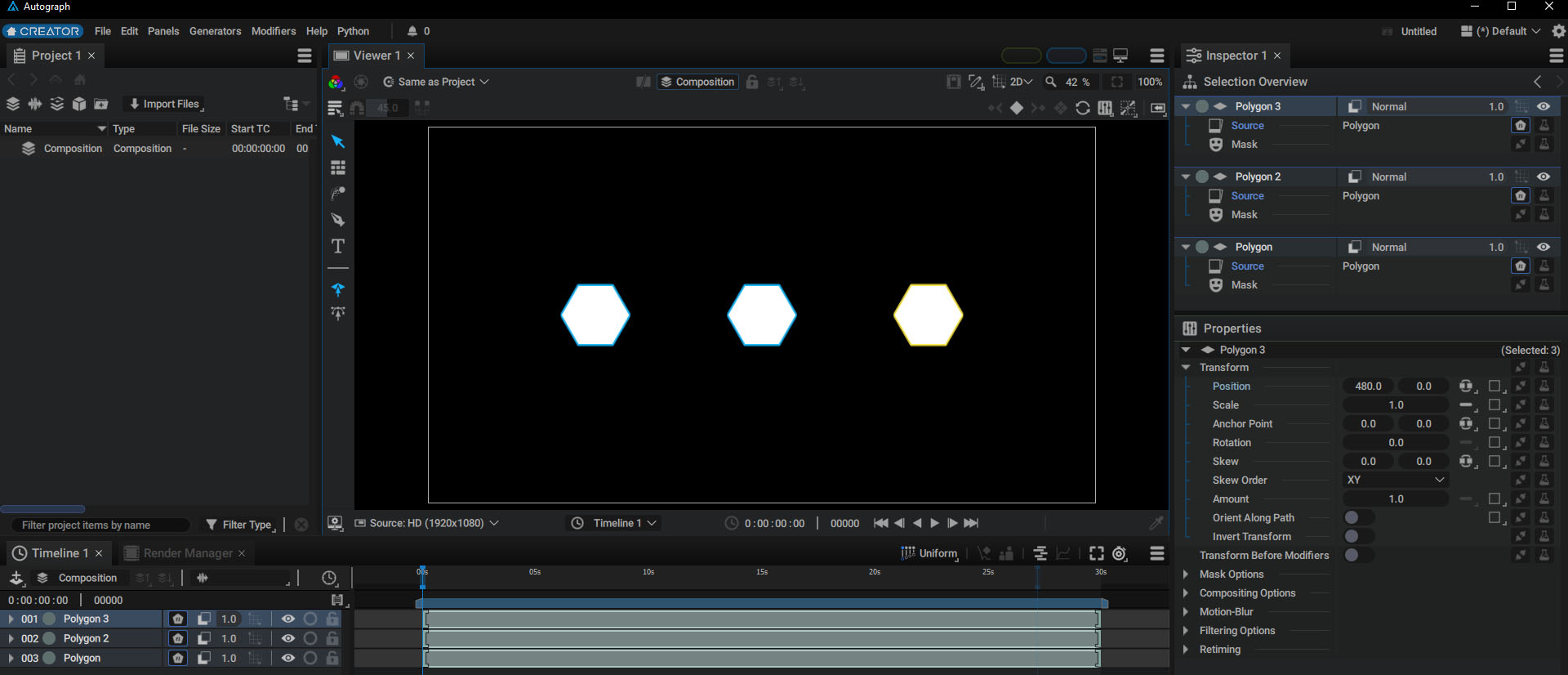Click the Import Files button
1568x675 pixels.
point(166,104)
